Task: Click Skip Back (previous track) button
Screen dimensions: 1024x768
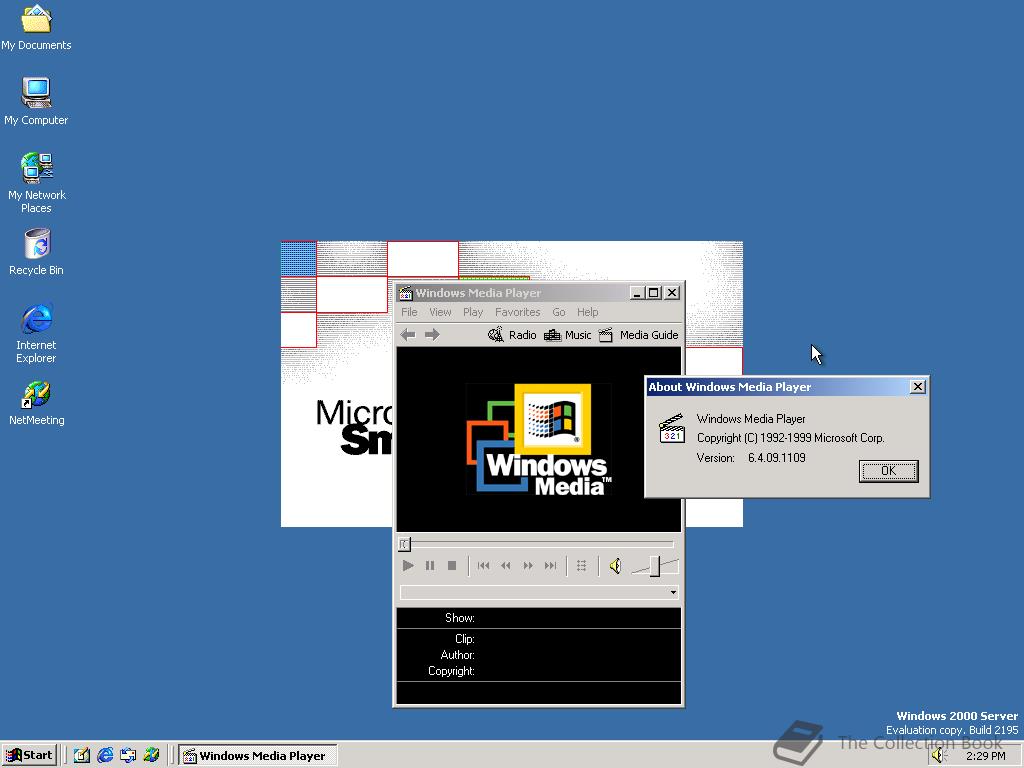Action: point(483,566)
